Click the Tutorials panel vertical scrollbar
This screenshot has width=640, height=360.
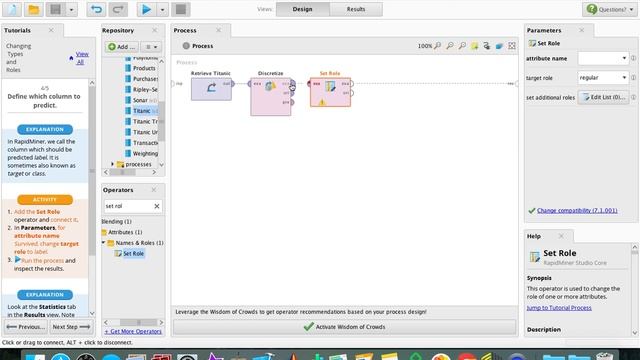[92, 171]
